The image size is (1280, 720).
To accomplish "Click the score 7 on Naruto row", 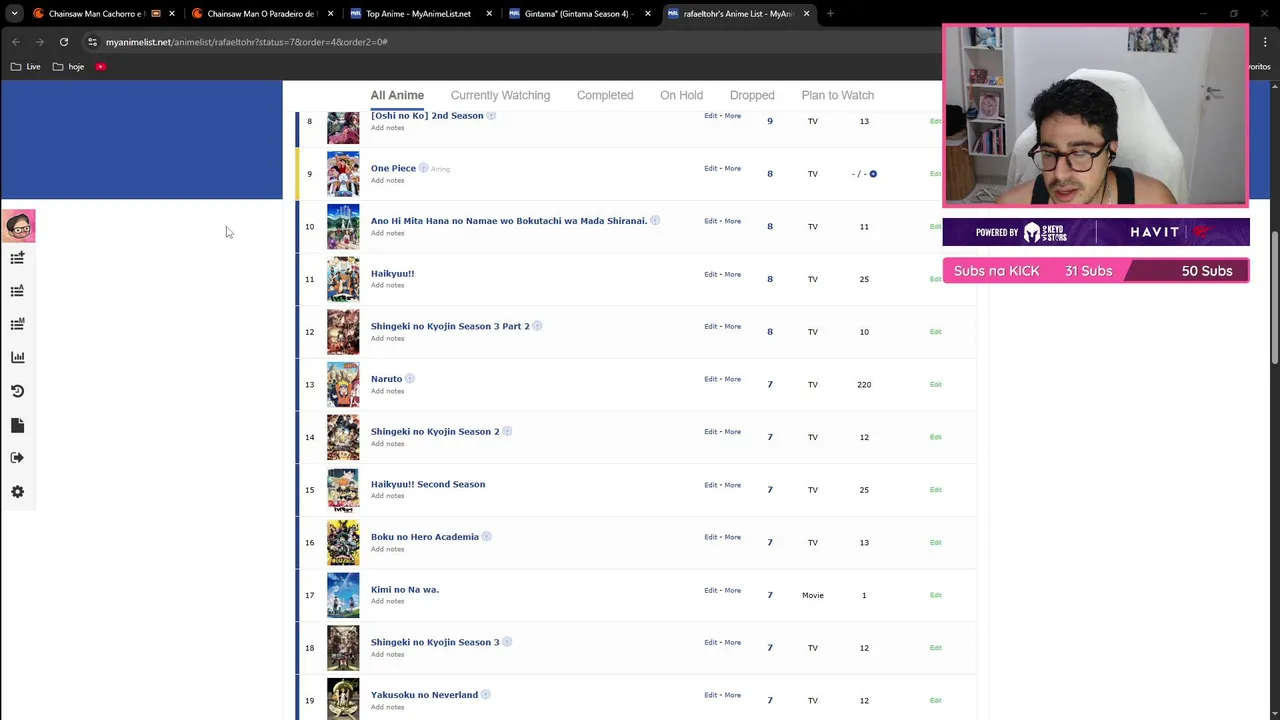I will (x=770, y=385).
